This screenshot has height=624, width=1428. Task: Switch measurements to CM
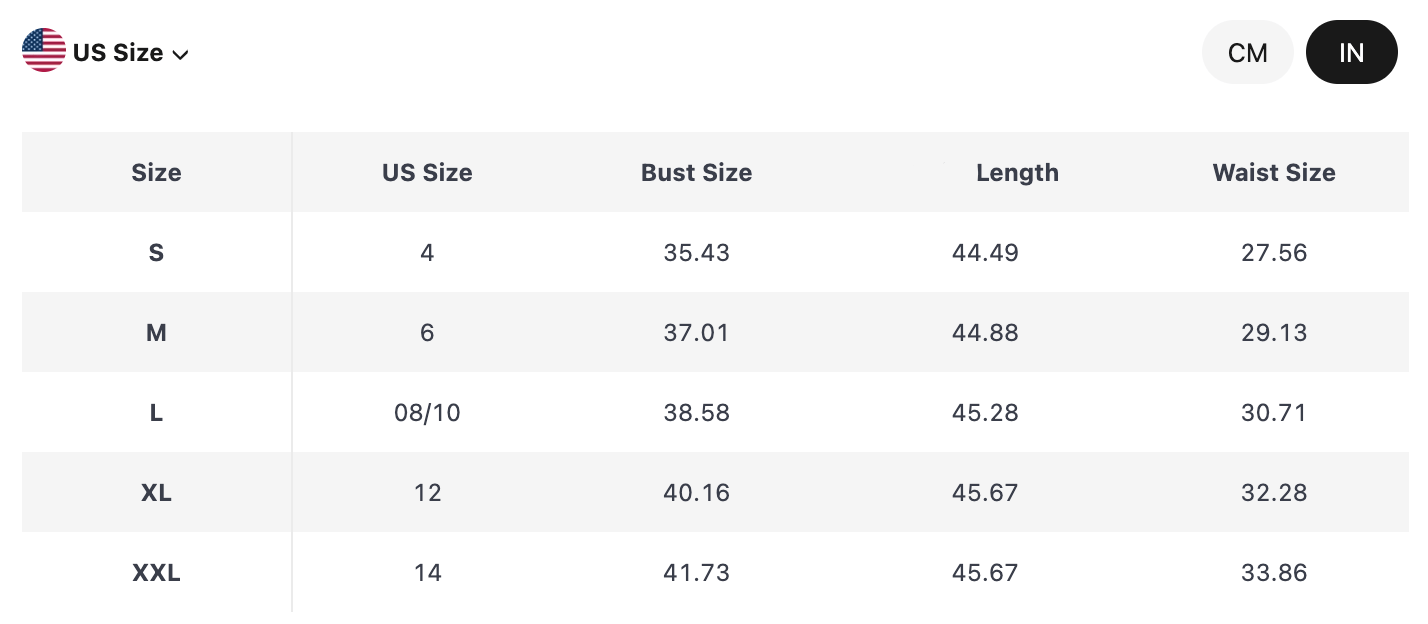click(1247, 52)
